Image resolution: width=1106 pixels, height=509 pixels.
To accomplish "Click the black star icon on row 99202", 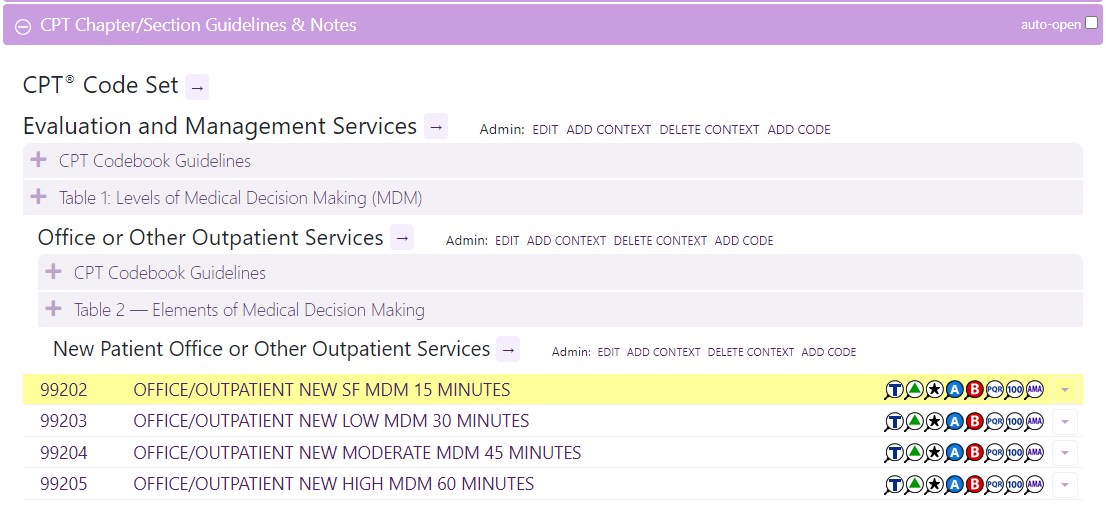I will [934, 389].
